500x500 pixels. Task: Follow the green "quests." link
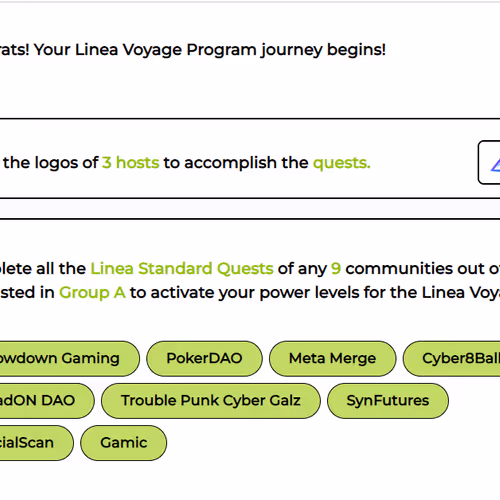[x=342, y=163]
